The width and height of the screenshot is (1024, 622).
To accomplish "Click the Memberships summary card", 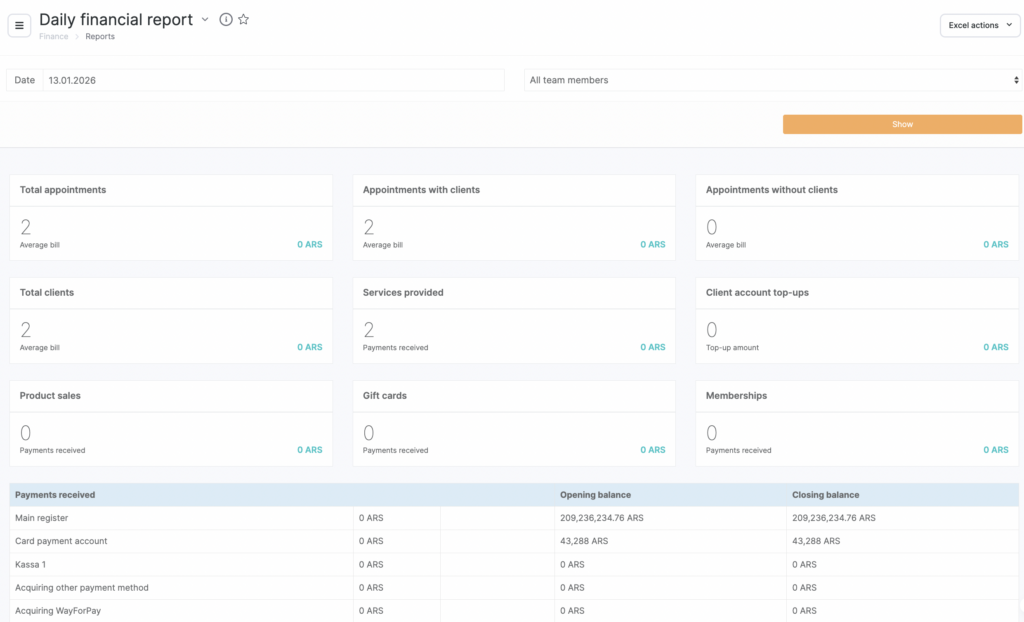I will (x=857, y=424).
